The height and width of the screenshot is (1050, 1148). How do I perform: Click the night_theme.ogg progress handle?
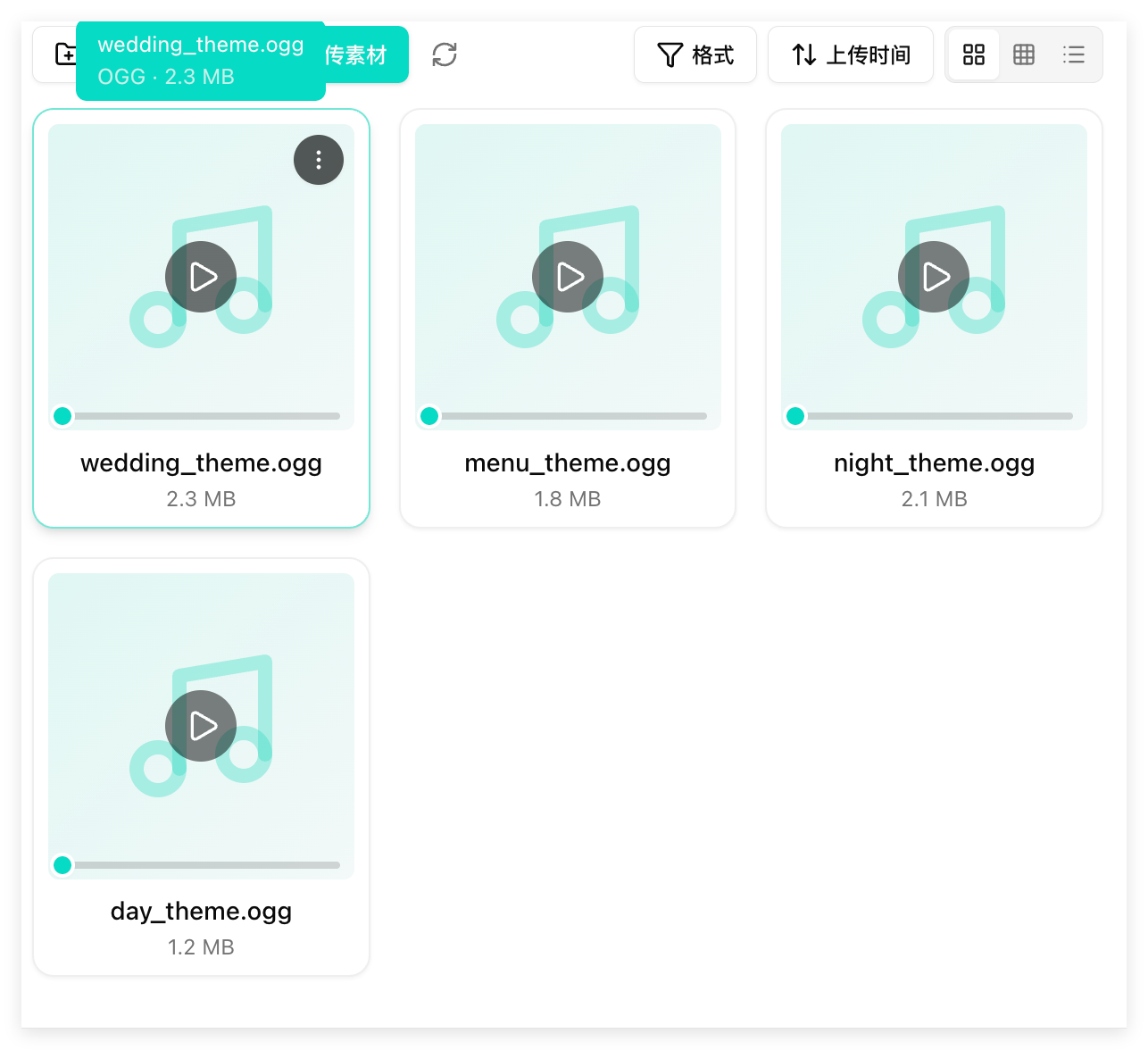(x=795, y=416)
